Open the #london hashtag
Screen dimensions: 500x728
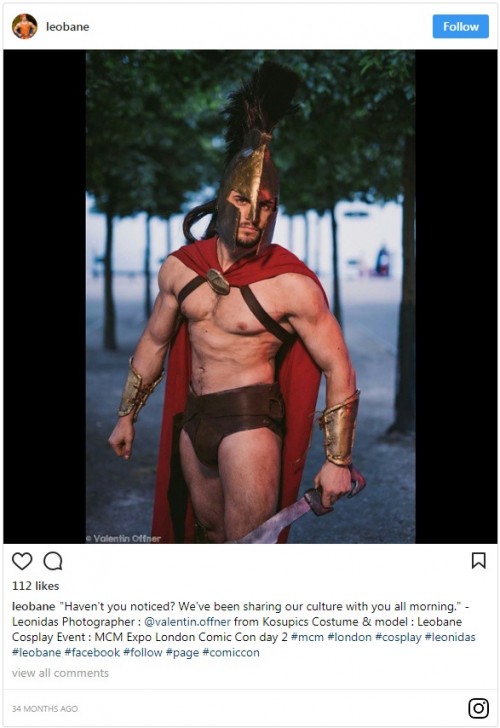pyautogui.click(x=350, y=637)
